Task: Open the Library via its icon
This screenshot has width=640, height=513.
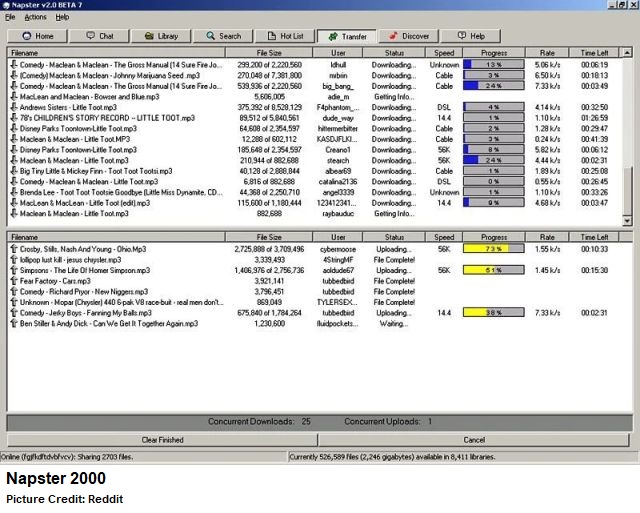Action: (x=147, y=36)
